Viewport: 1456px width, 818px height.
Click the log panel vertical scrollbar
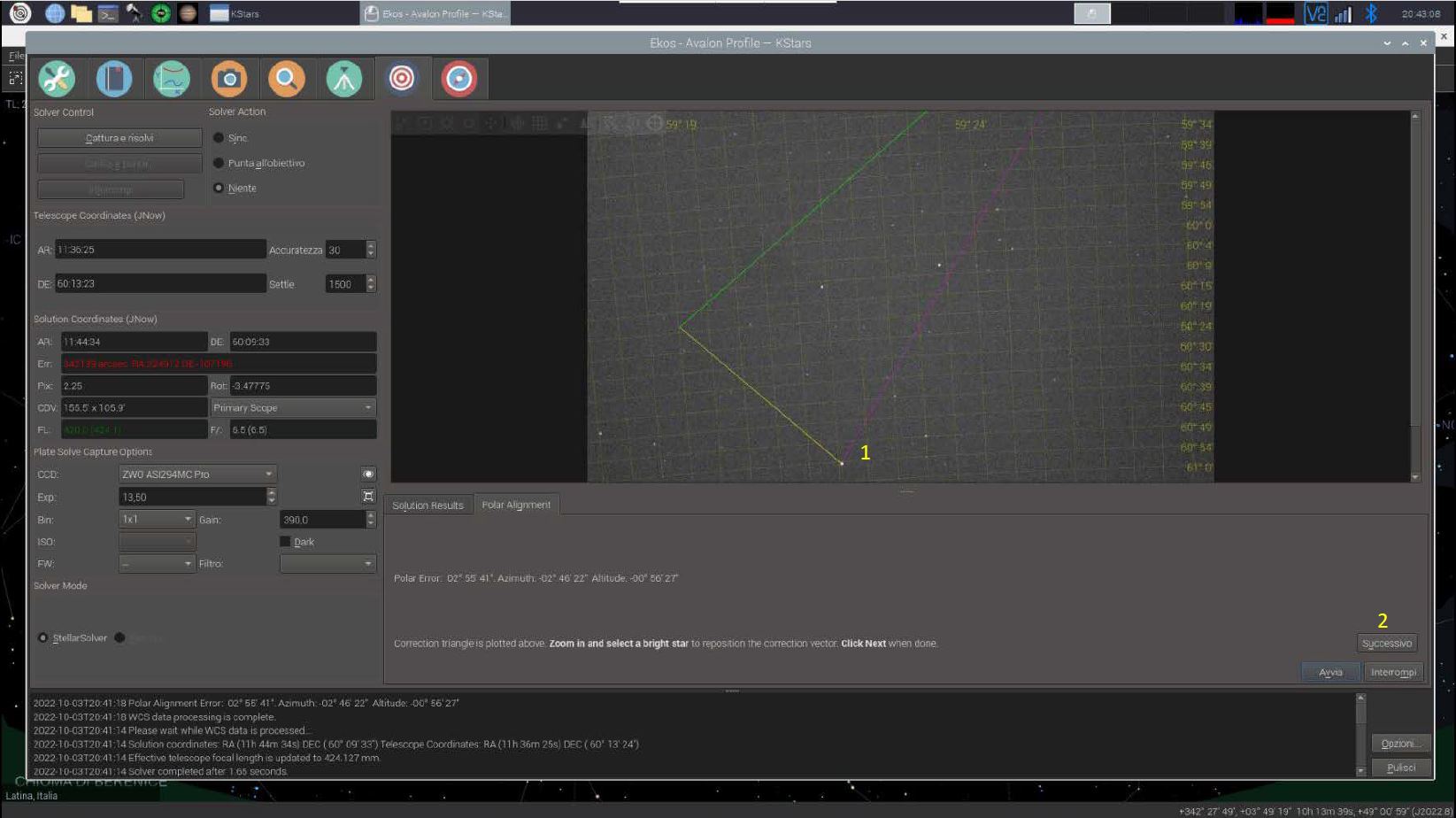1361,735
